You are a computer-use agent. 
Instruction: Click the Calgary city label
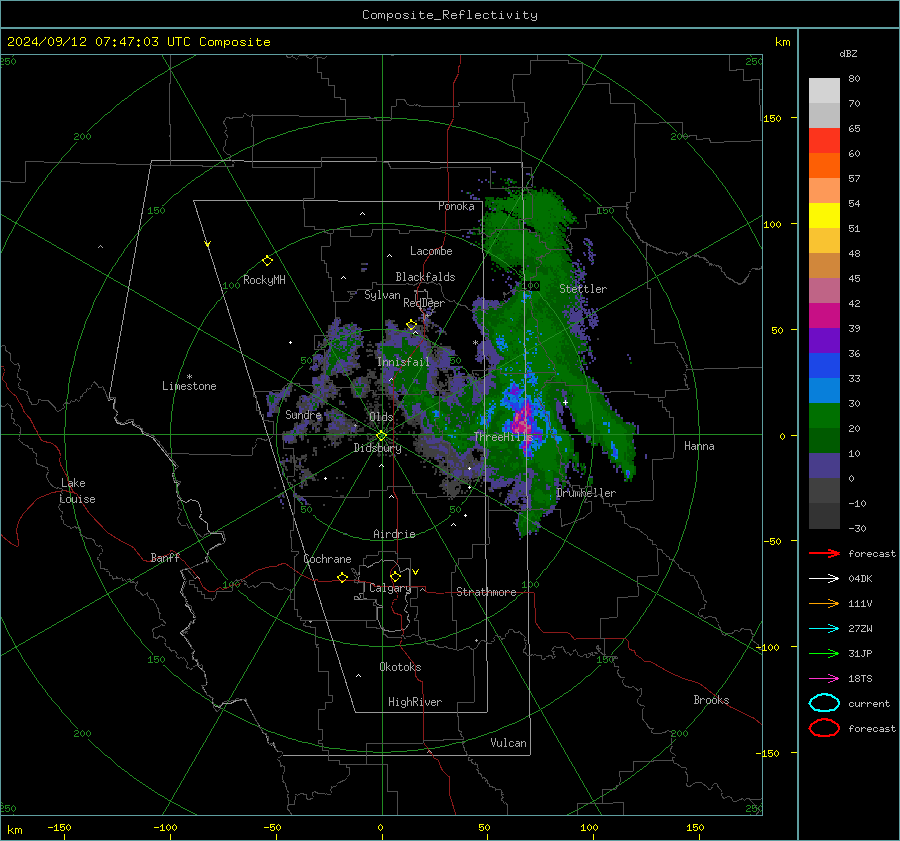[390, 588]
